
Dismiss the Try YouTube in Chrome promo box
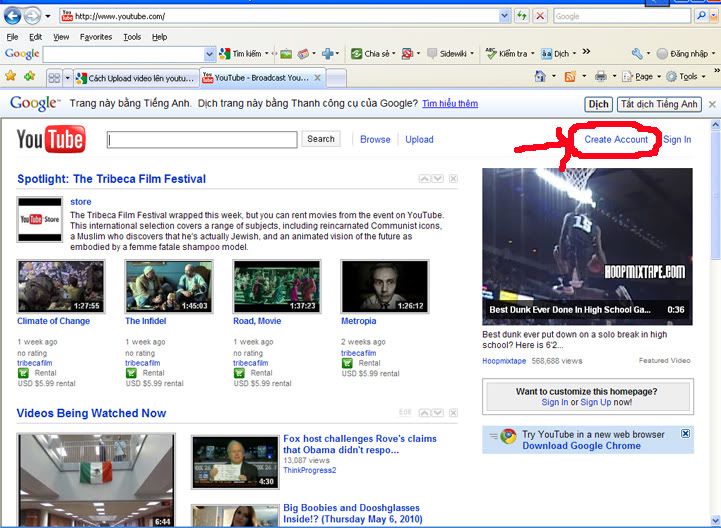[685, 433]
